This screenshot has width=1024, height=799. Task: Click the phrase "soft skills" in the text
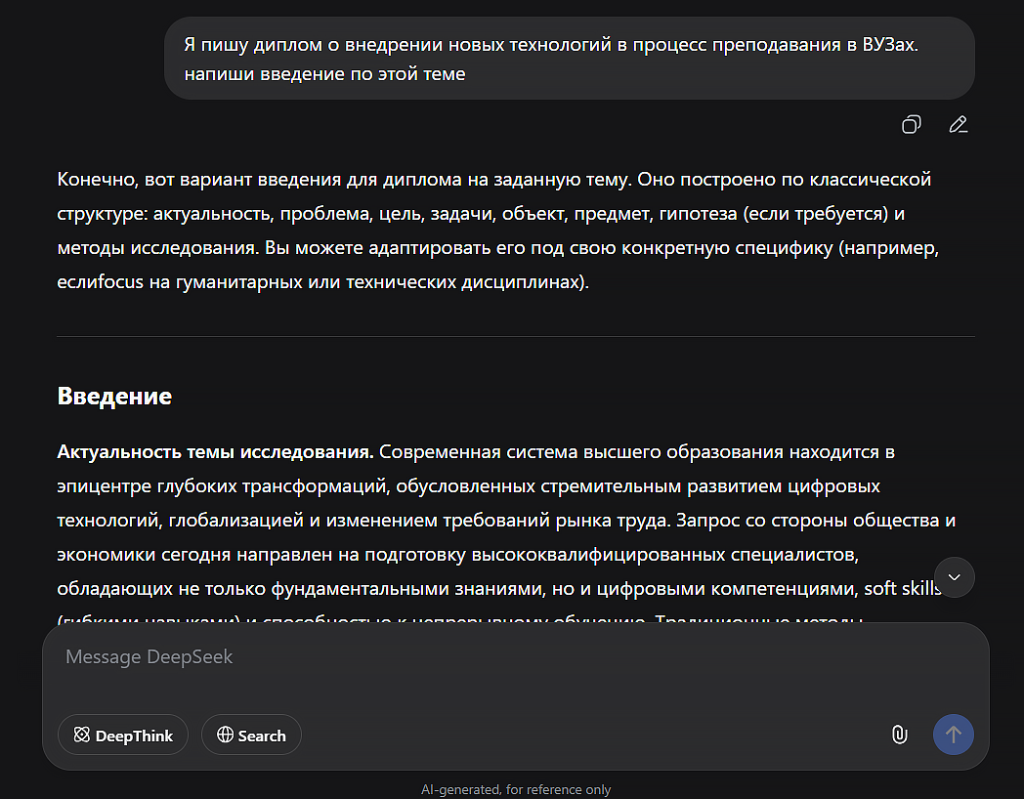coord(902,588)
